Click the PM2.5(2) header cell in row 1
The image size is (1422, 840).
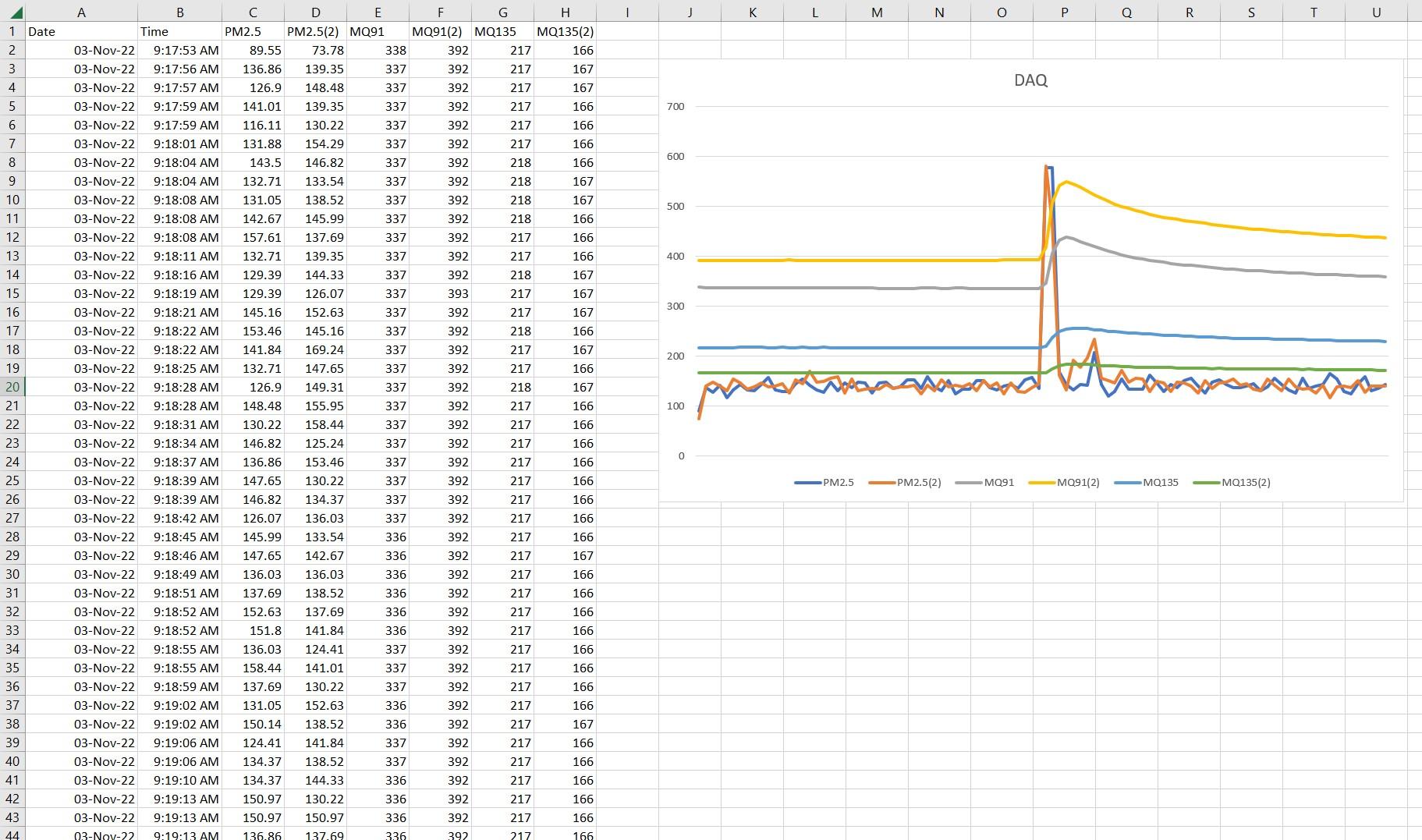[x=315, y=31]
